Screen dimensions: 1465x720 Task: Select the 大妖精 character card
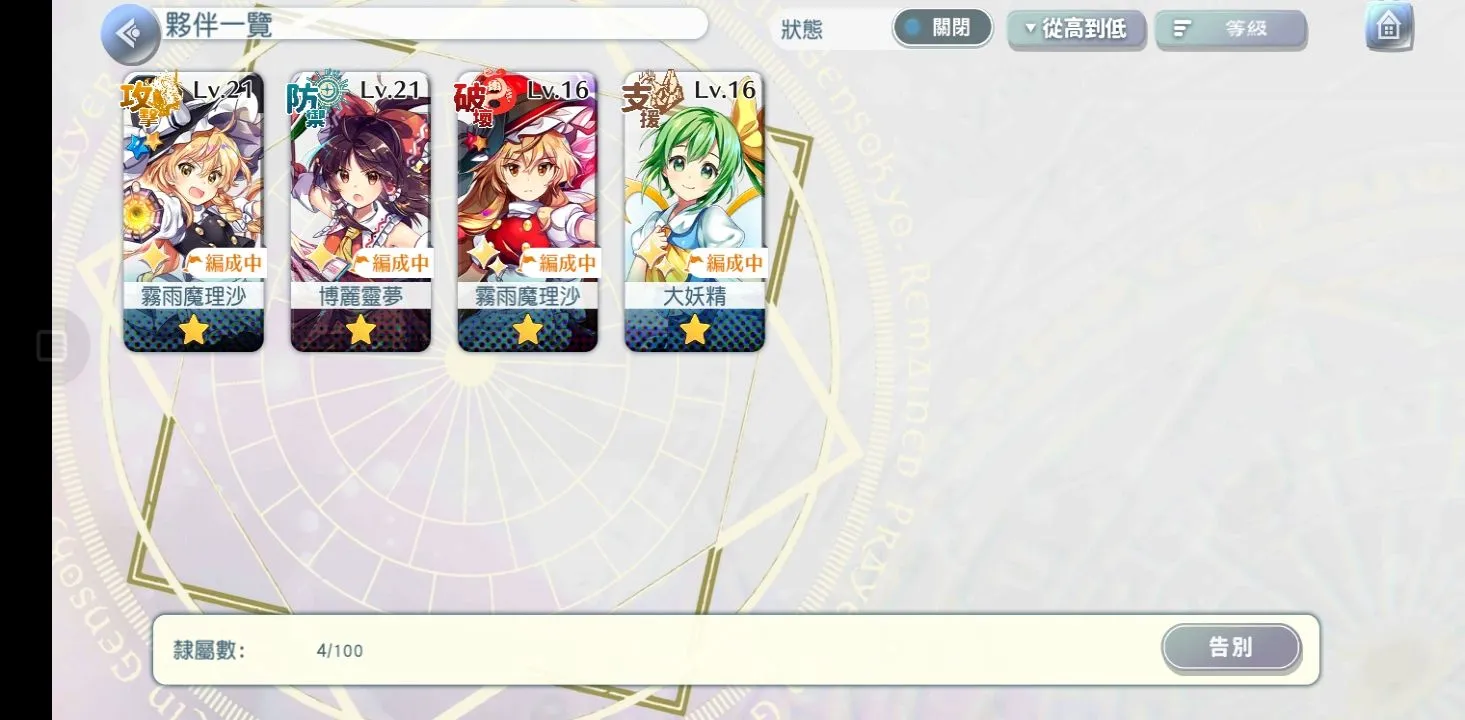tap(694, 211)
